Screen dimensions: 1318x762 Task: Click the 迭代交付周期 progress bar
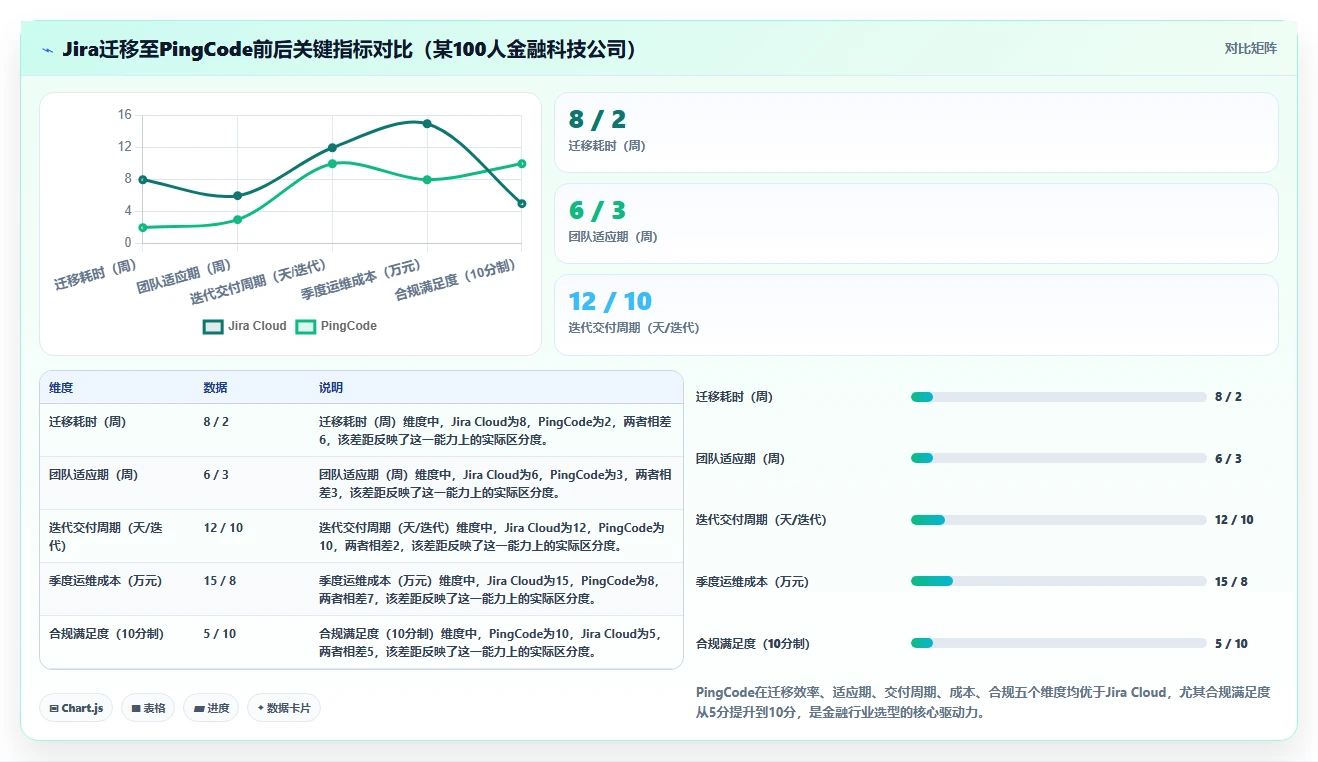coord(1058,520)
